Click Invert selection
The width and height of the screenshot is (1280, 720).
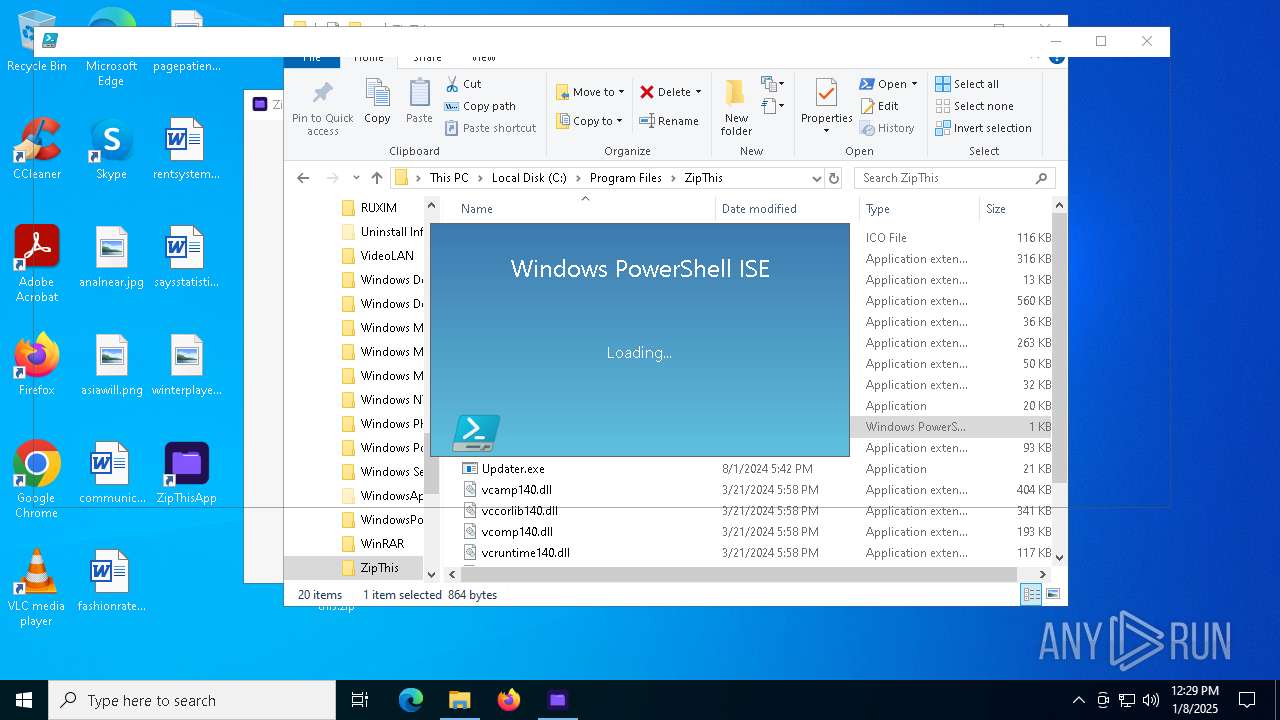coord(983,128)
